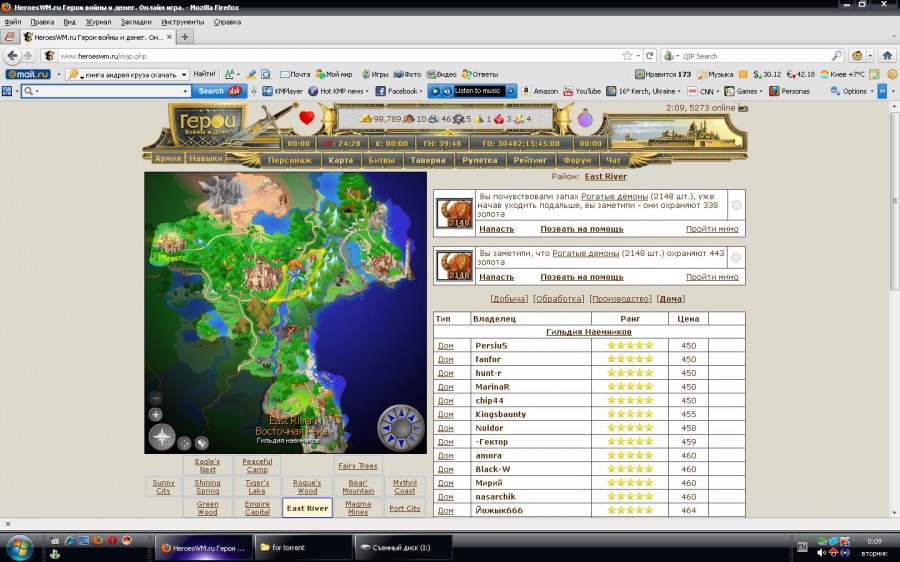Switch to Персонаж game tab
The height and width of the screenshot is (562, 900).
(290, 160)
